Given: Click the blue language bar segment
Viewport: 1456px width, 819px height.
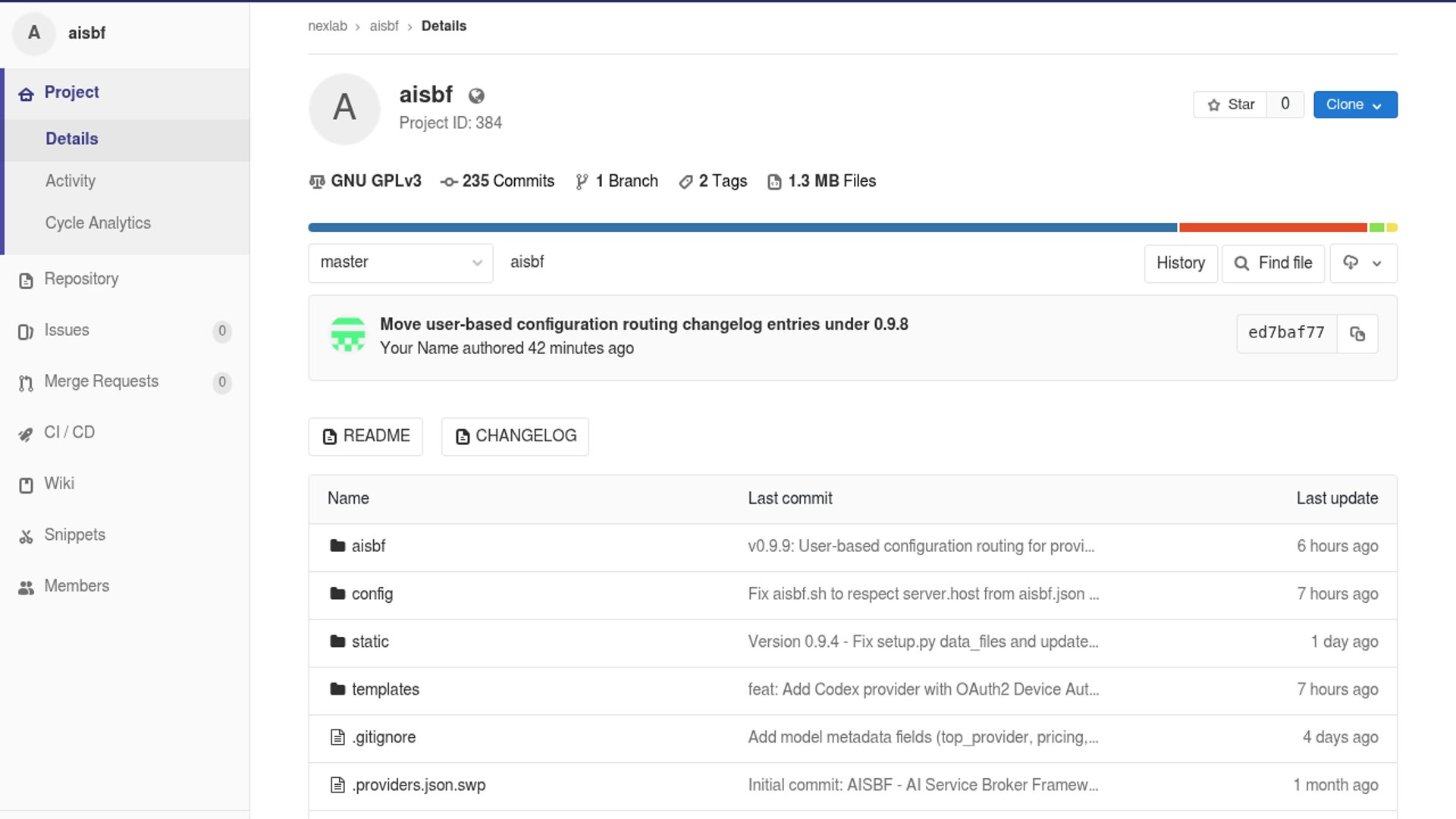Looking at the screenshot, I should click(x=742, y=227).
